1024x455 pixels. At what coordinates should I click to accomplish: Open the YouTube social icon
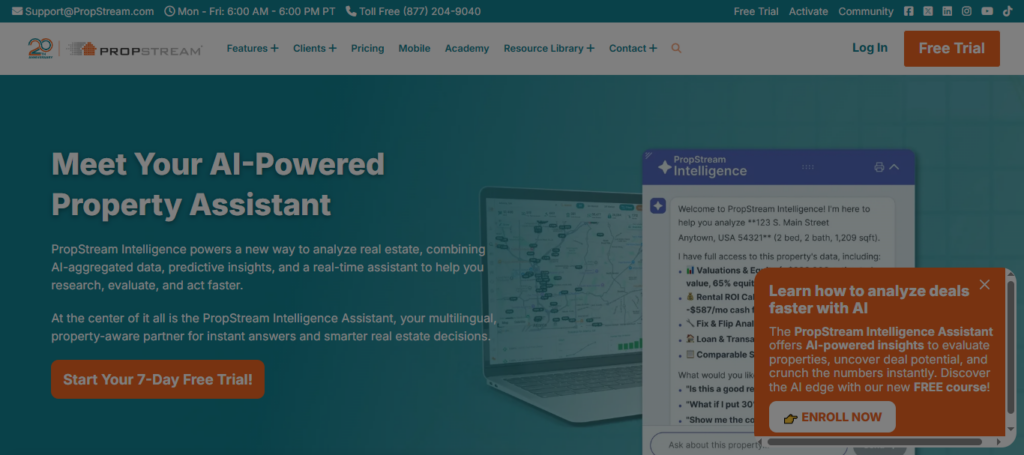[x=987, y=11]
